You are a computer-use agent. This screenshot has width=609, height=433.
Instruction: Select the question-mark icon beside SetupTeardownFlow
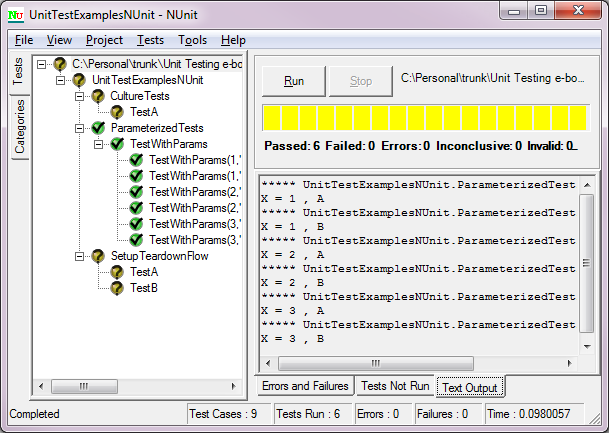click(x=98, y=256)
